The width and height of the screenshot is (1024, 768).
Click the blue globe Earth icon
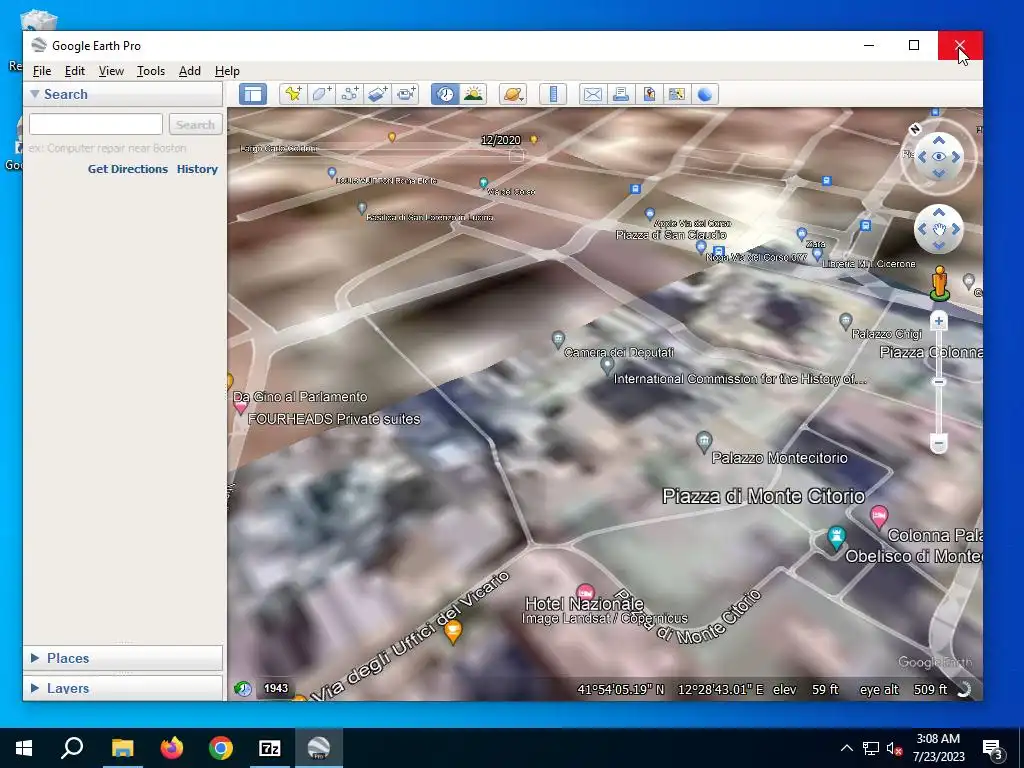(x=705, y=94)
